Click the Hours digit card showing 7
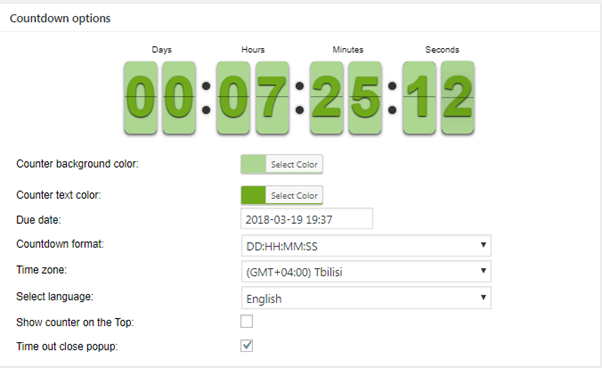 pyautogui.click(x=272, y=98)
